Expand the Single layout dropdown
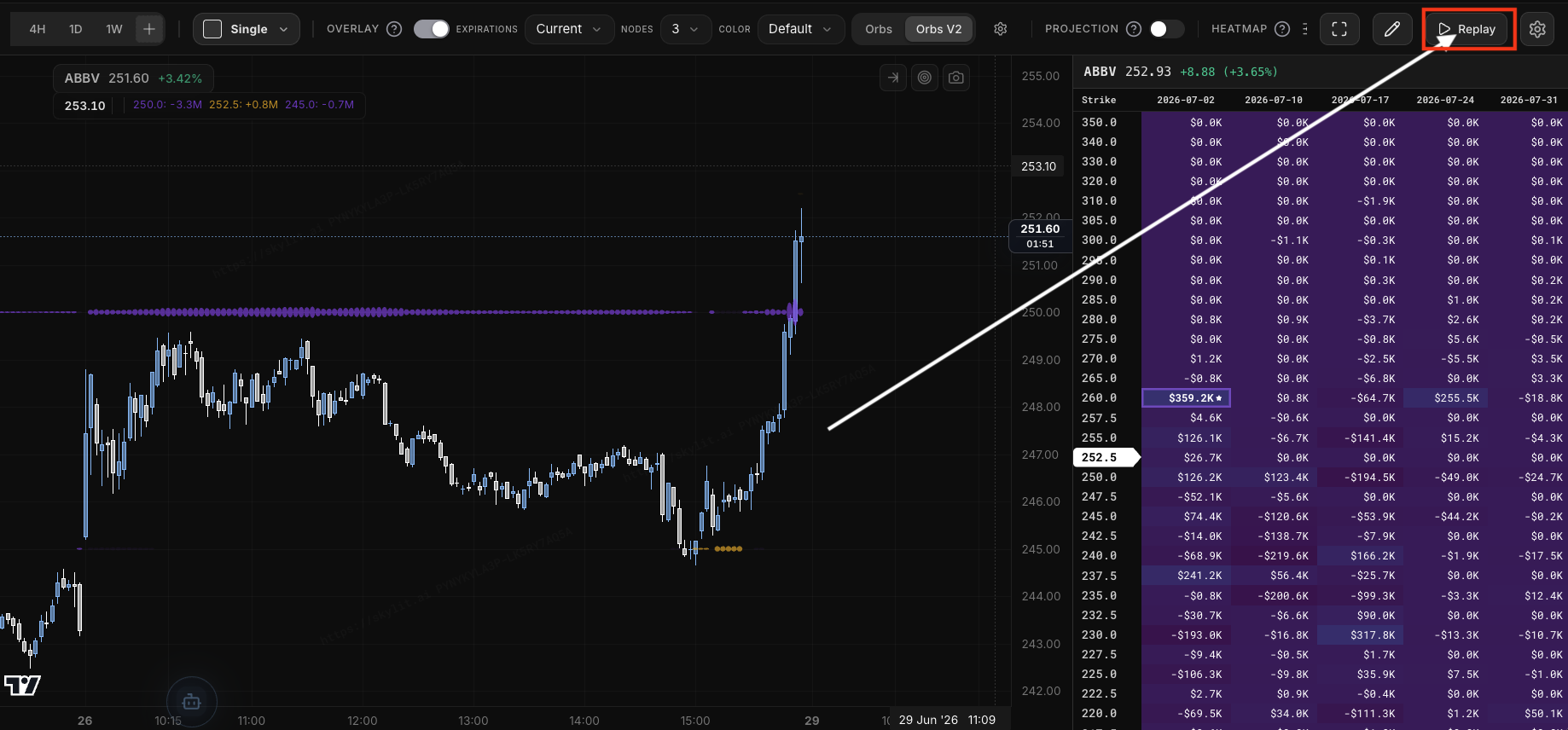This screenshot has height=730, width=1568. click(x=247, y=29)
